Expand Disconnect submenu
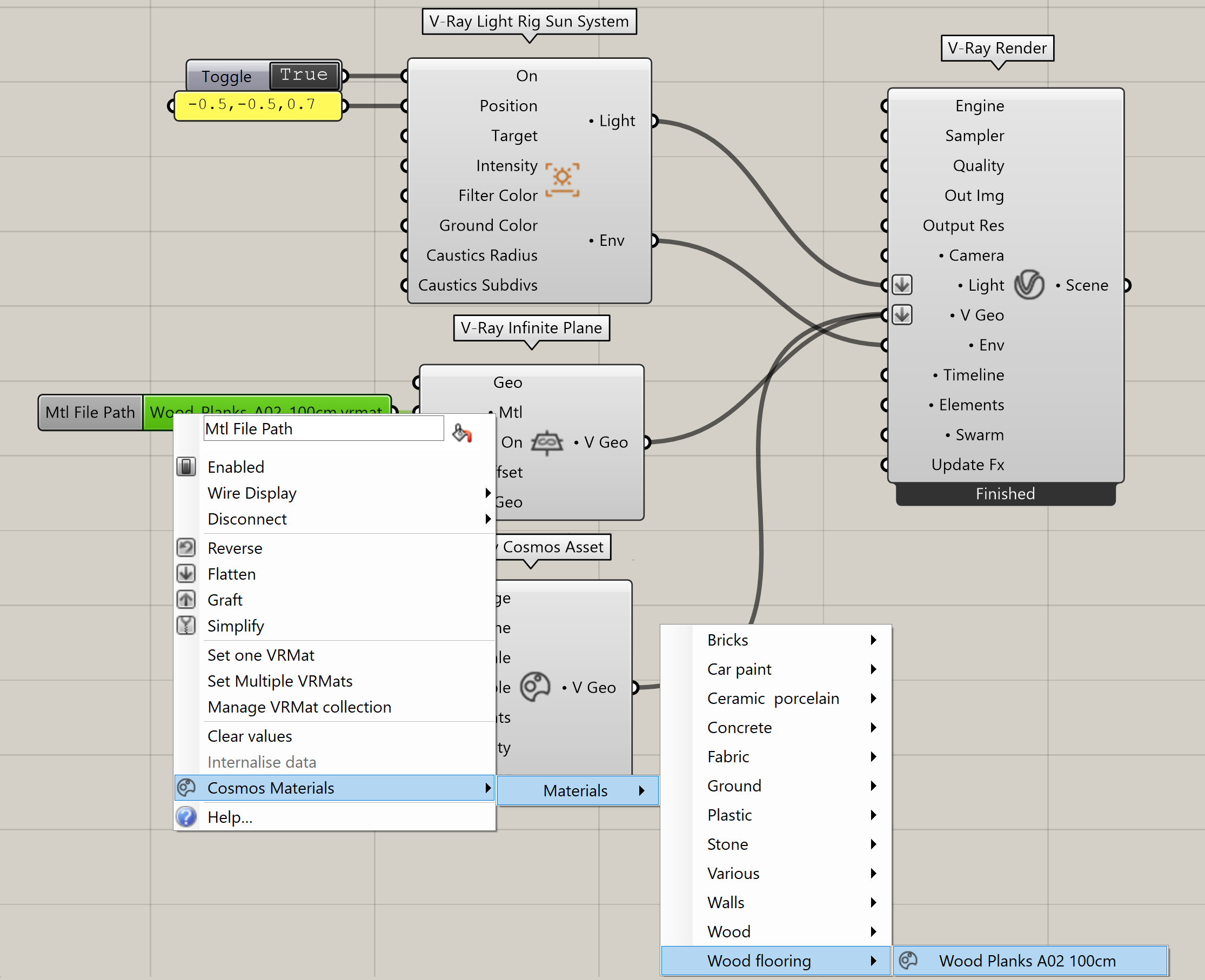Image resolution: width=1205 pixels, height=980 pixels. [334, 519]
